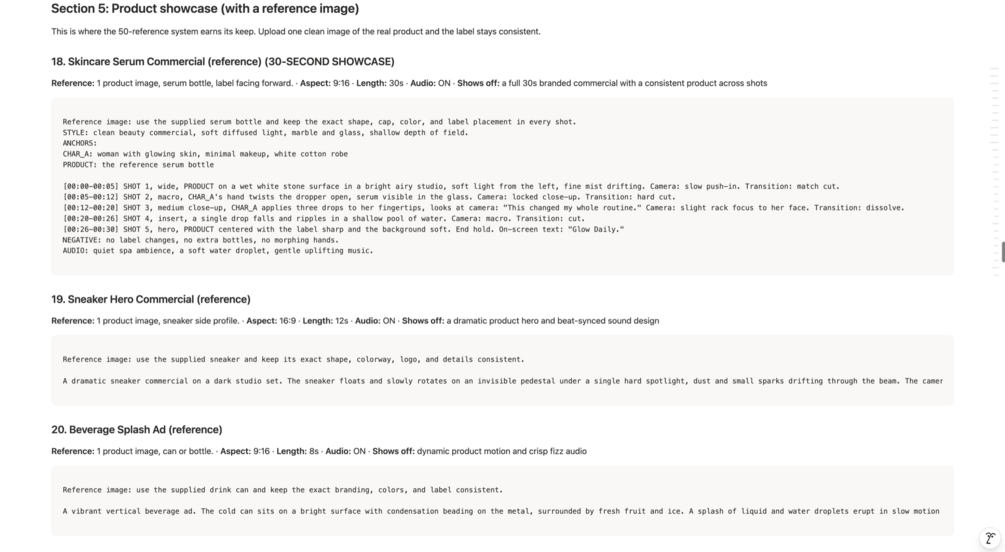The image size is (1005, 552).
Task: Jump to top entry in outline minimap
Action: 994,68
